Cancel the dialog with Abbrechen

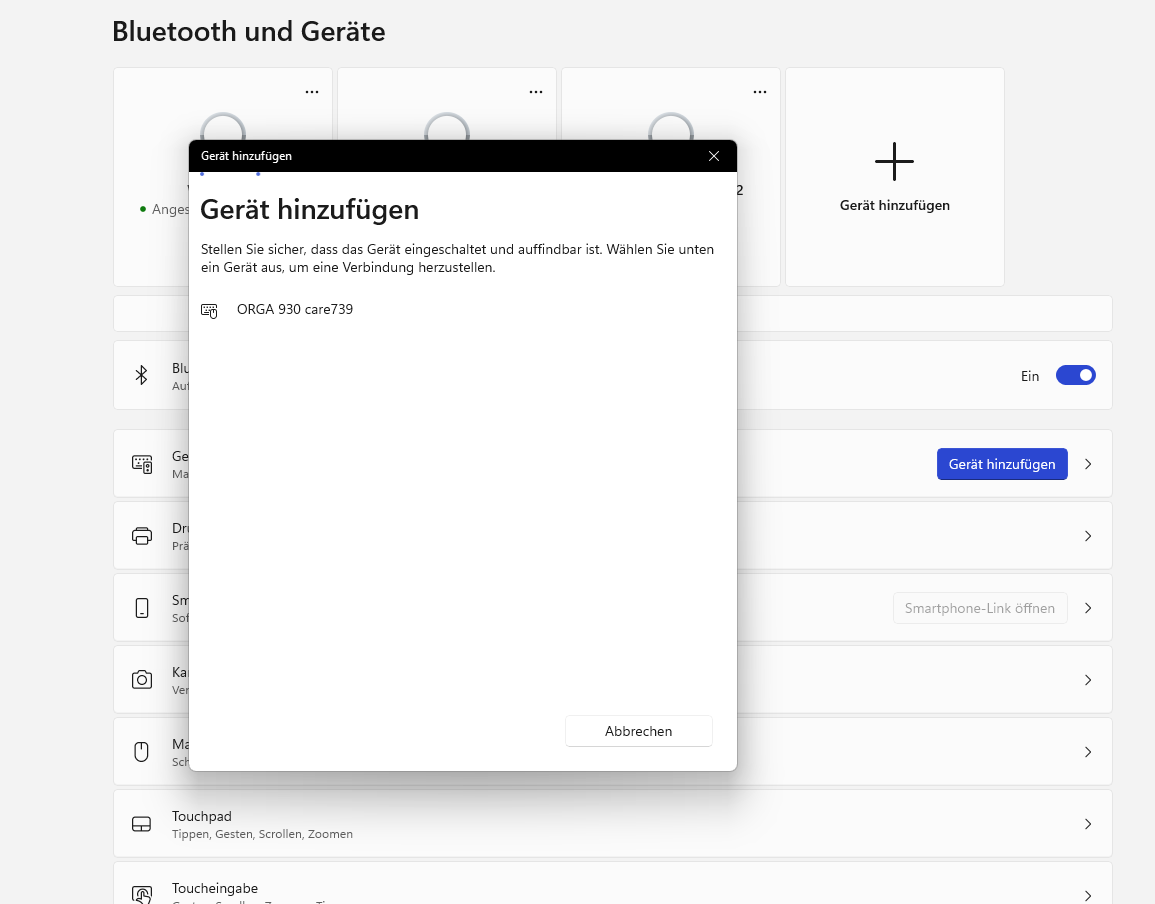[638, 731]
